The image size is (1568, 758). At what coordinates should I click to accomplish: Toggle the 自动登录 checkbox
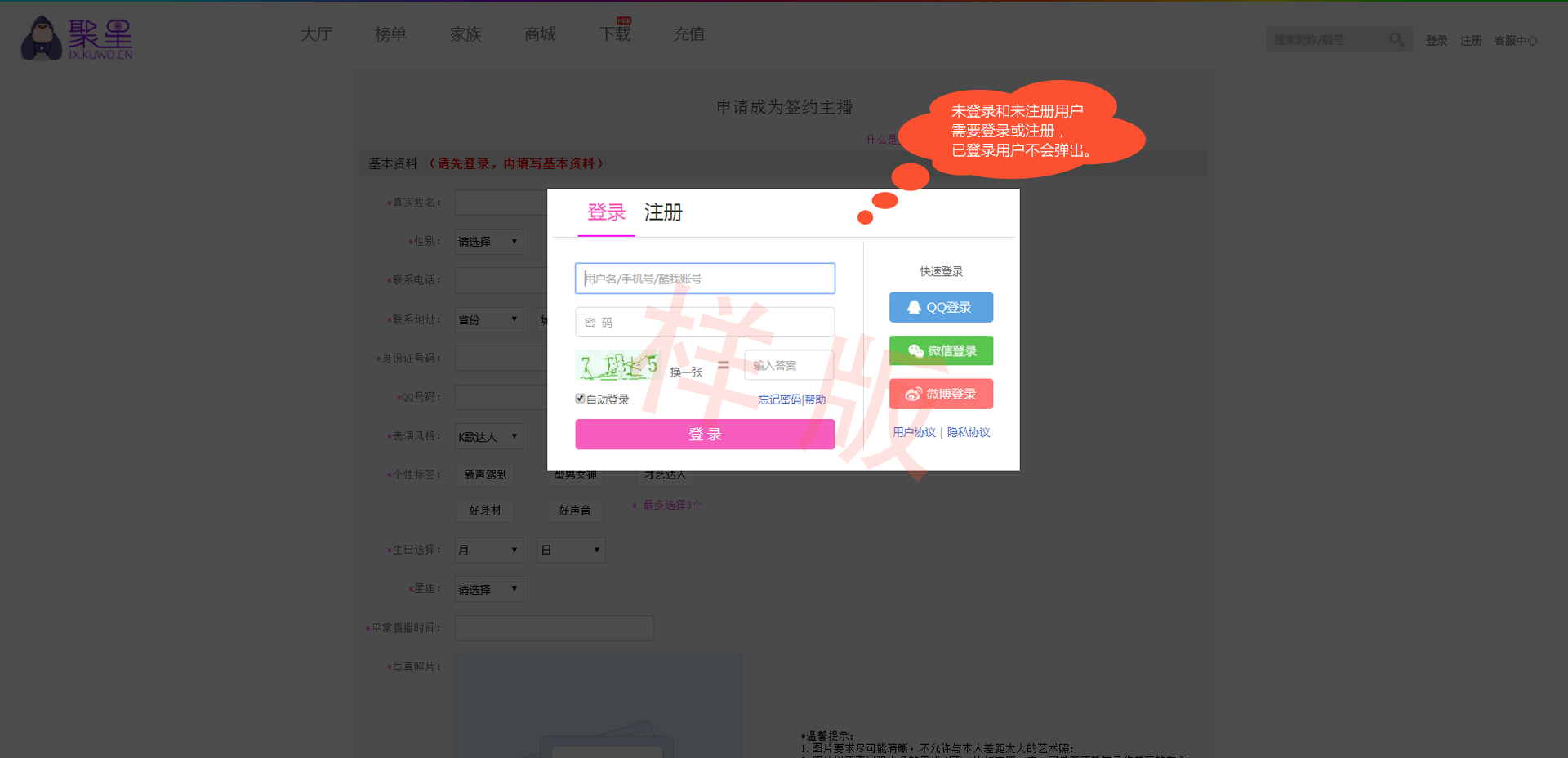click(580, 399)
